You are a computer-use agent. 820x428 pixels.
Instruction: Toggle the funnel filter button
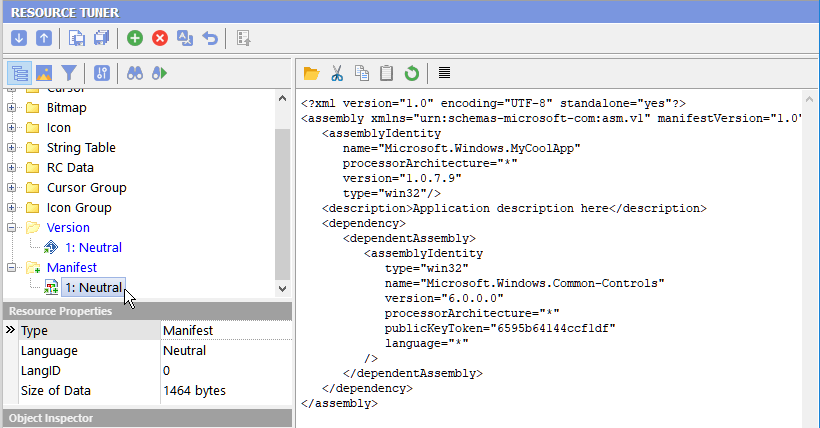pos(68,73)
